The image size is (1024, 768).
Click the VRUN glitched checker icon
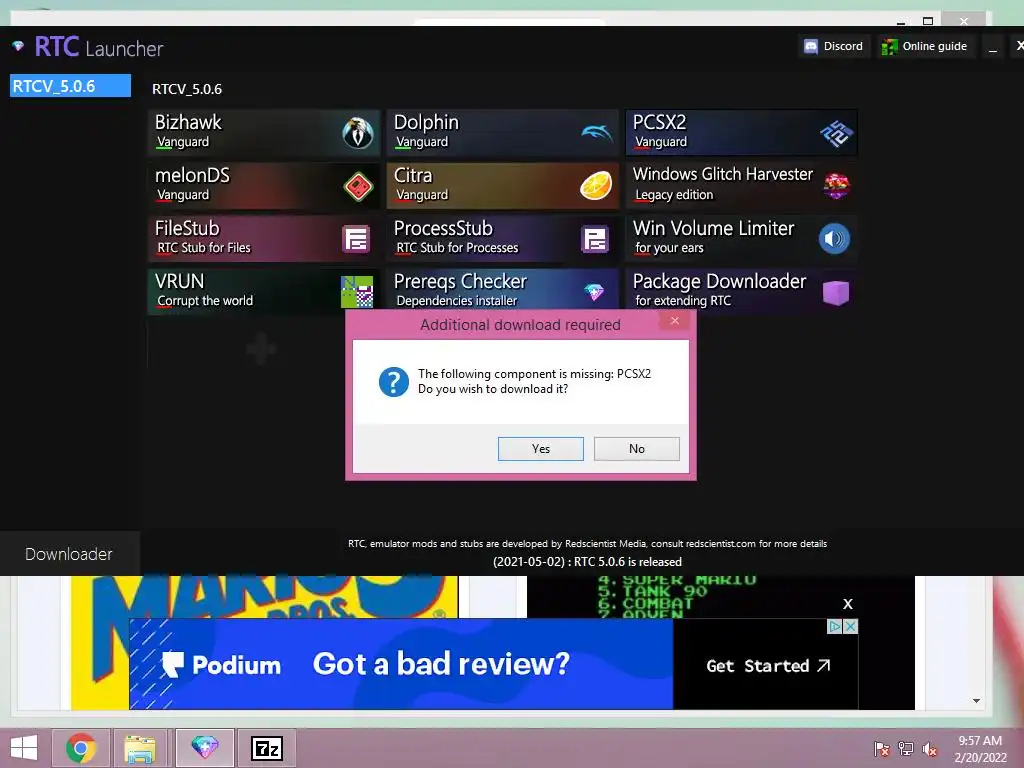(x=357, y=292)
